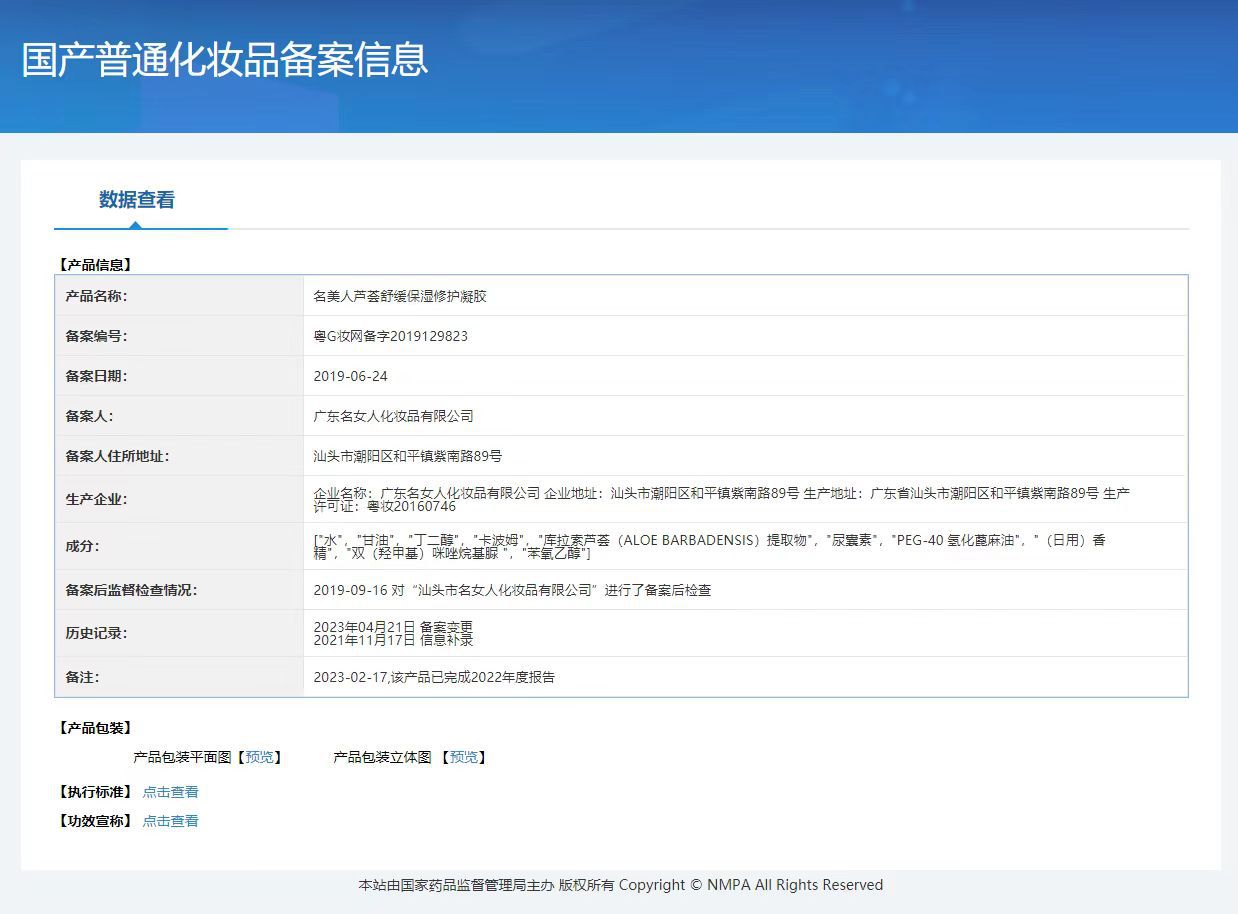Screen dimensions: 1238x914
Task: Click the 2019-09-16 post-filing inspection entry
Action: pyautogui.click(x=512, y=591)
